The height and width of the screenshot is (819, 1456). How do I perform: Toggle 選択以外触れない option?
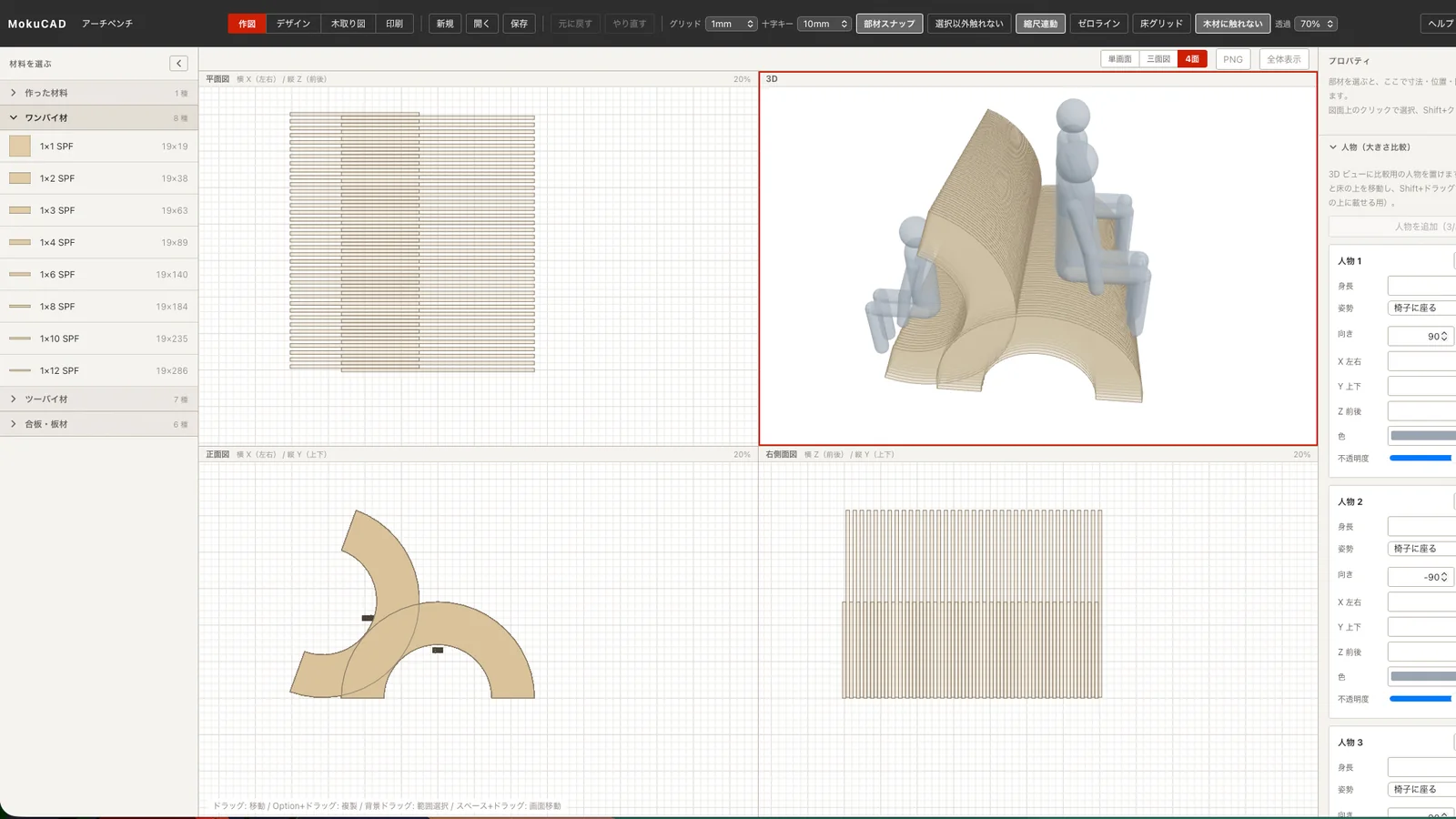tap(969, 24)
